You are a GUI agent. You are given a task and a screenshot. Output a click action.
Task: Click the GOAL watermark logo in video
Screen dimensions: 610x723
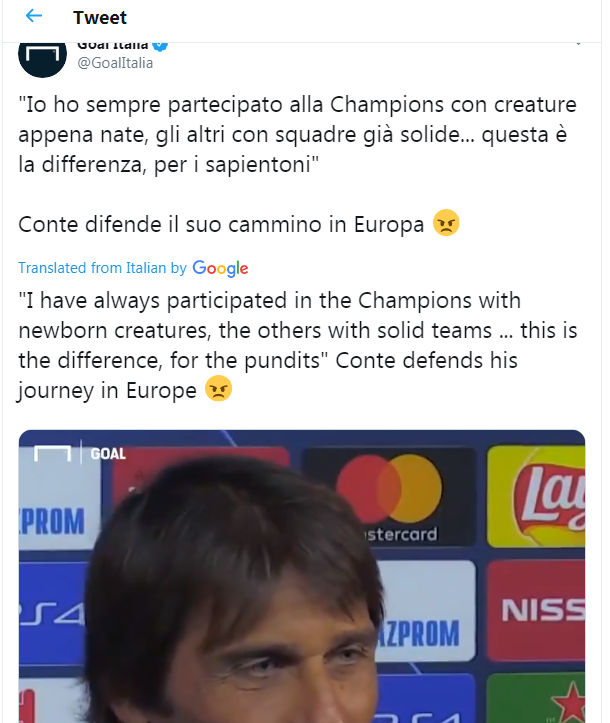pyautogui.click(x=81, y=453)
